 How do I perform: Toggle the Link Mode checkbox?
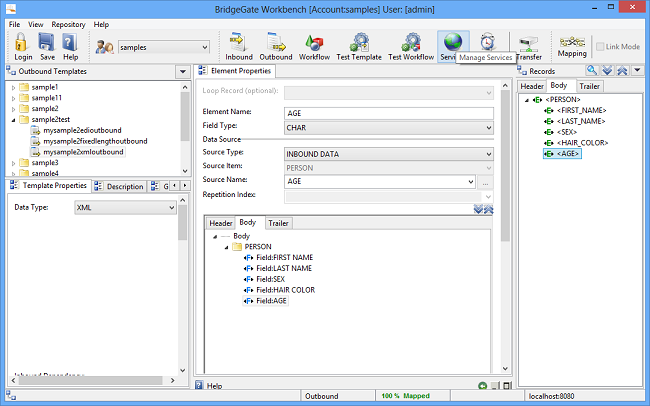click(x=600, y=47)
